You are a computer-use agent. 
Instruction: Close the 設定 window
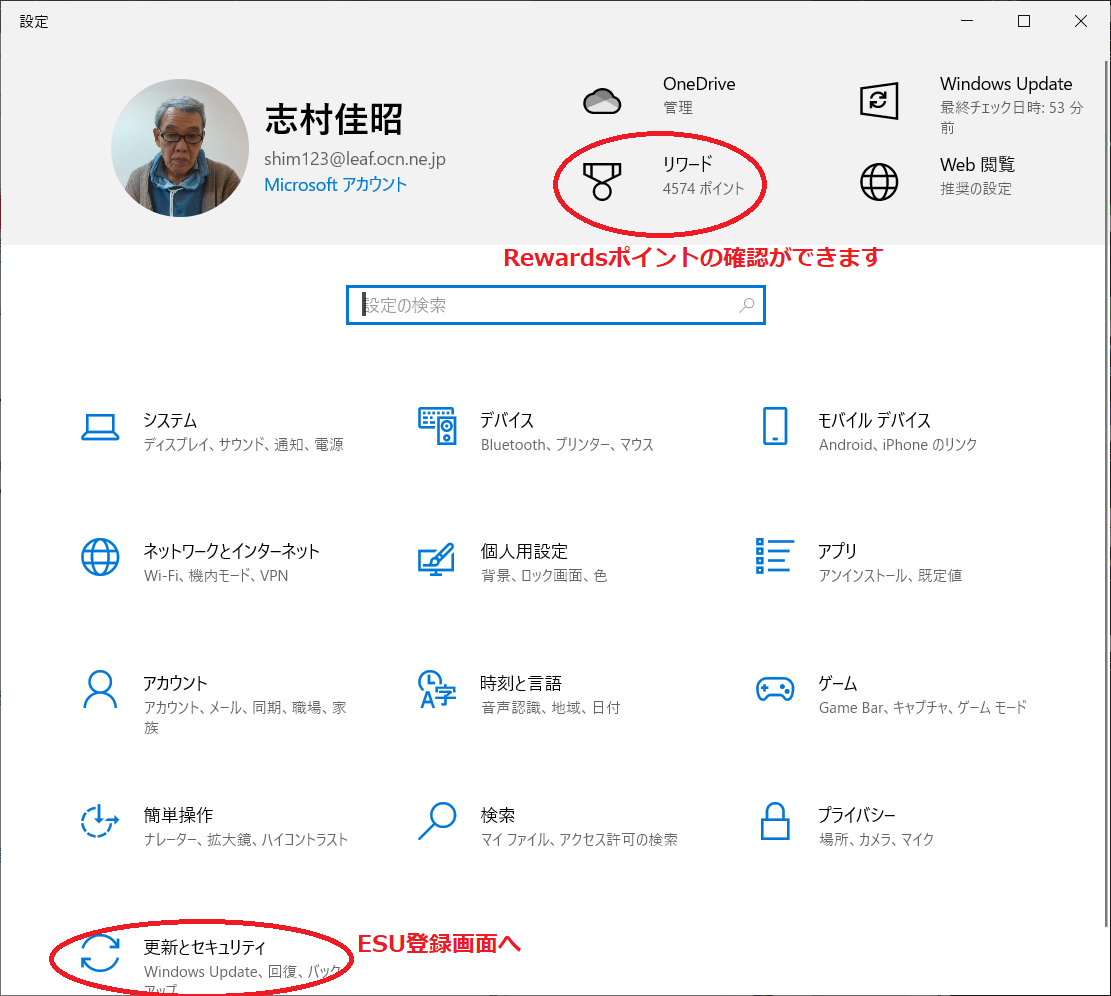tap(1081, 21)
